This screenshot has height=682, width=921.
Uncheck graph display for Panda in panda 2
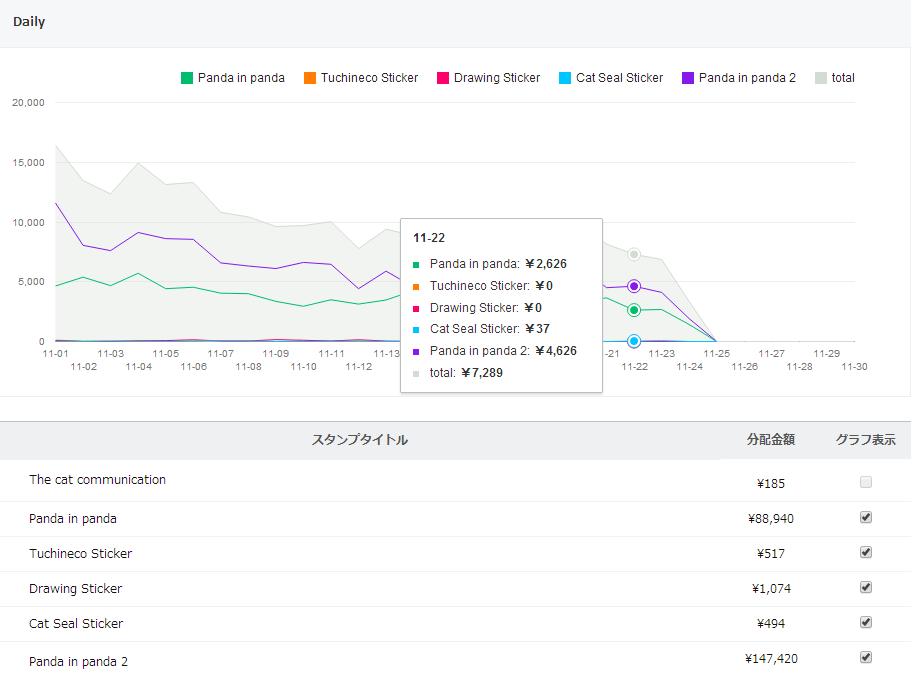point(866,657)
